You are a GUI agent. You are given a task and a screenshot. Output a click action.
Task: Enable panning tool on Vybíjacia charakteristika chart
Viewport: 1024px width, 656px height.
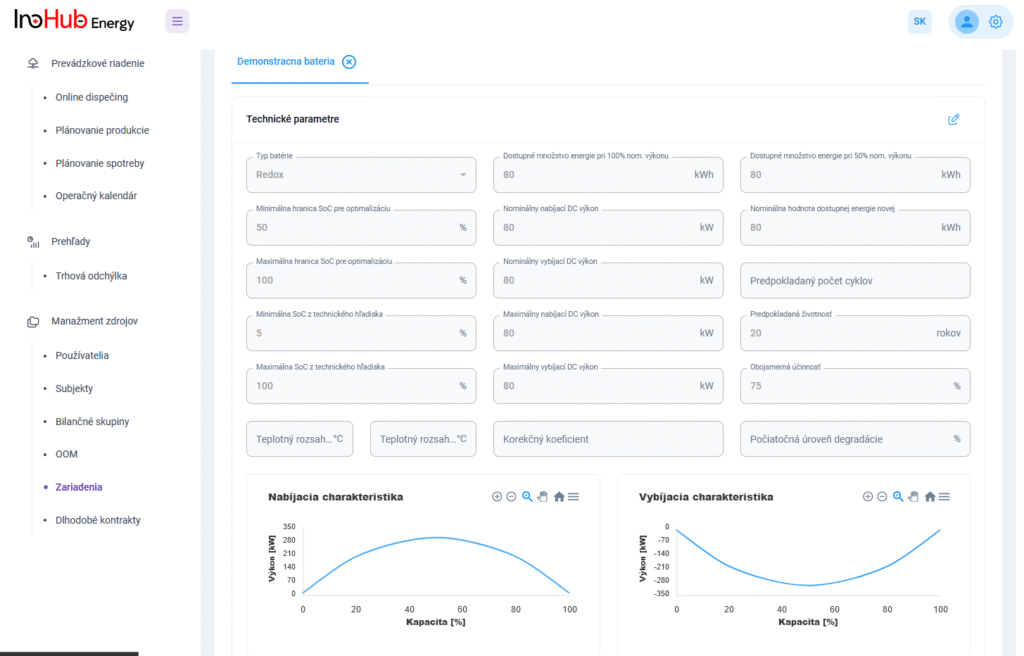tap(914, 497)
